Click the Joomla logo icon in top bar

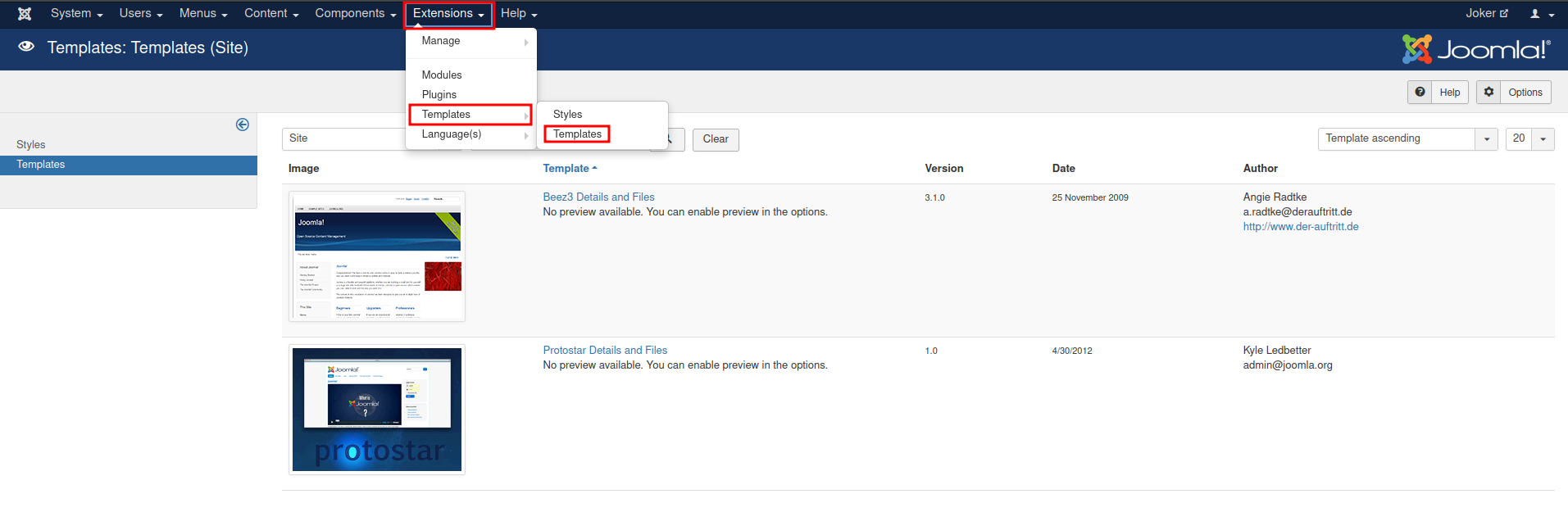25,14
